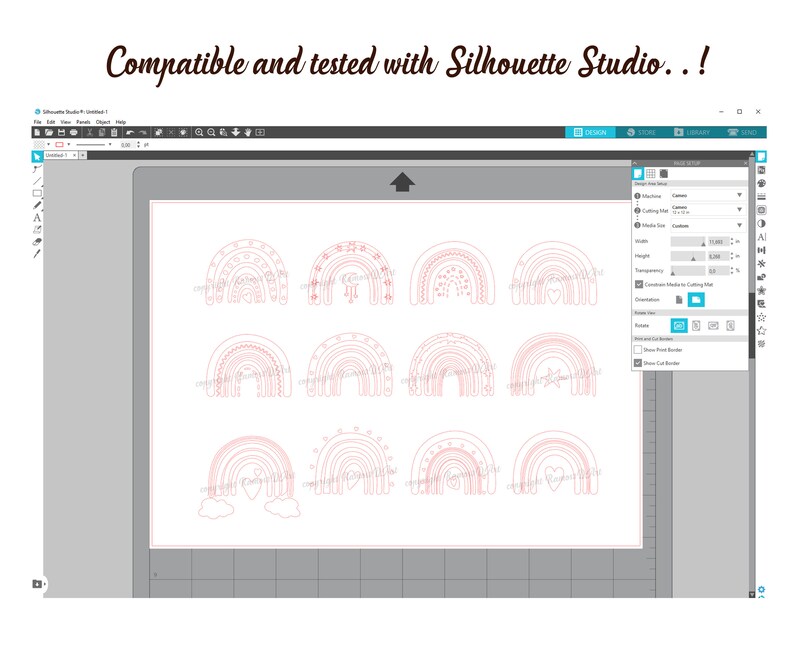Open the Page Setup panel icon in sidebar
The image size is (794, 670).
point(761,156)
